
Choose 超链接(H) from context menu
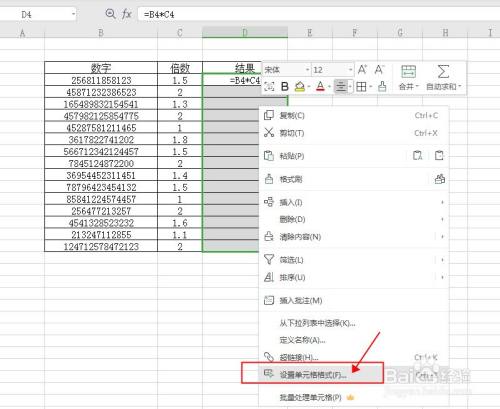[x=354, y=357]
